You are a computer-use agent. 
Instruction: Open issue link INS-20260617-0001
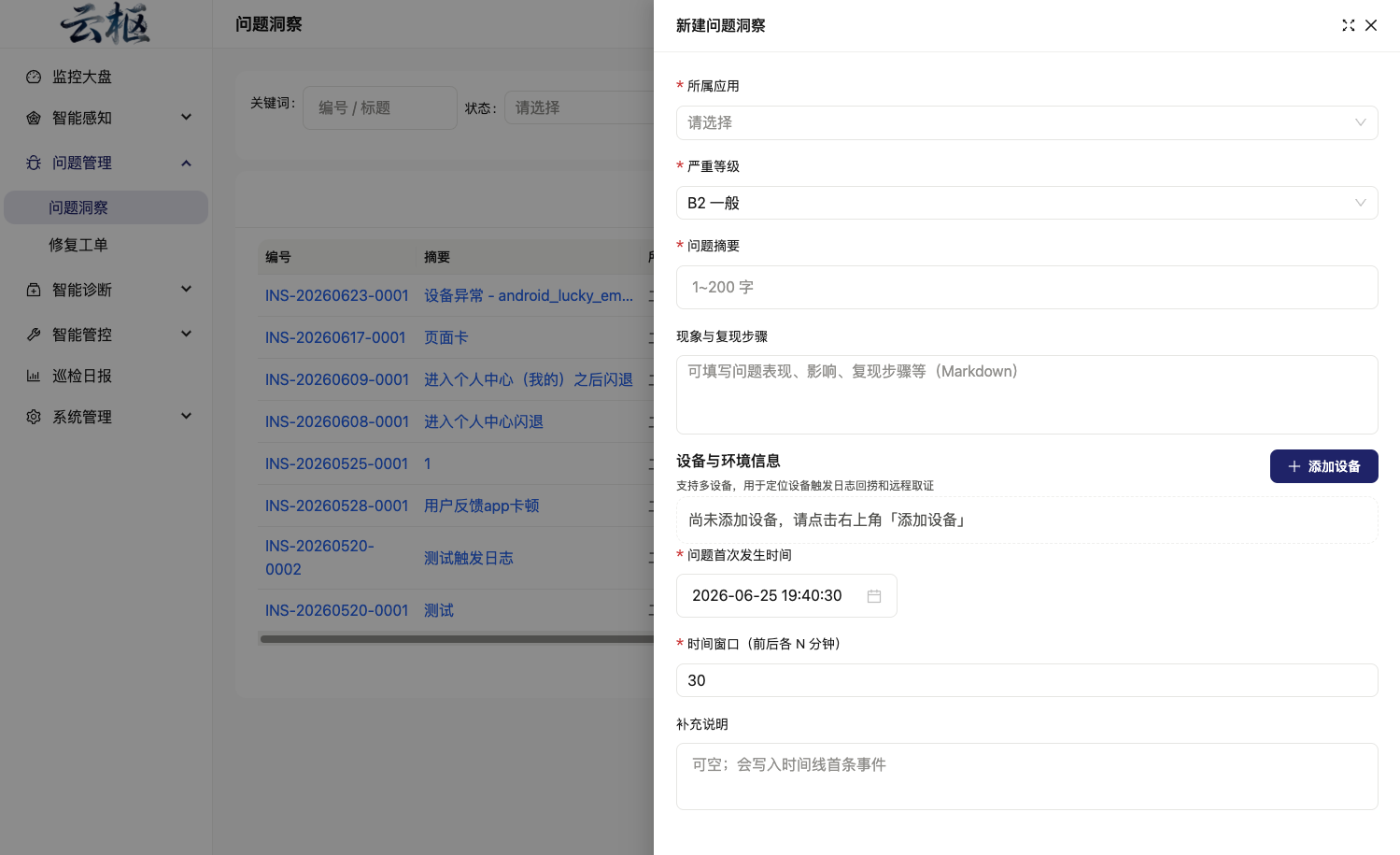[x=335, y=337]
